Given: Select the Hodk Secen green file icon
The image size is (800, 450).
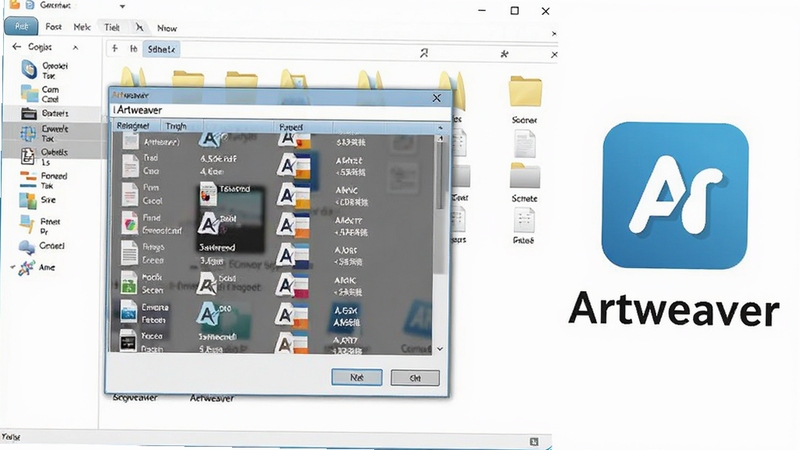Looking at the screenshot, I should (129, 283).
